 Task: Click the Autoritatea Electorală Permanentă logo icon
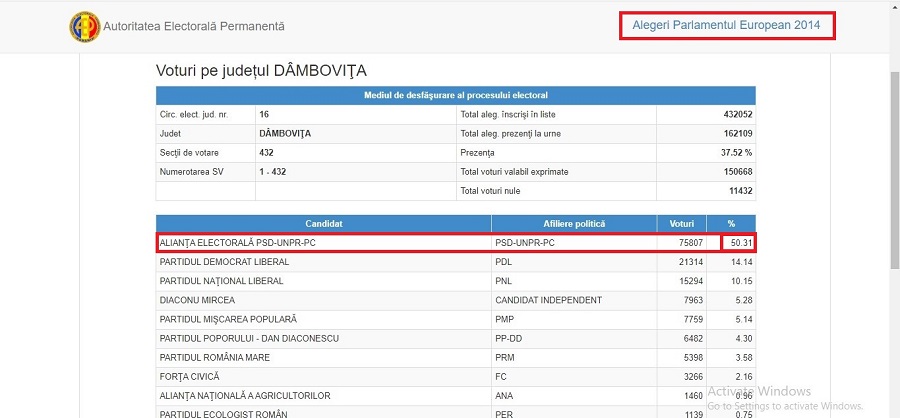85,26
